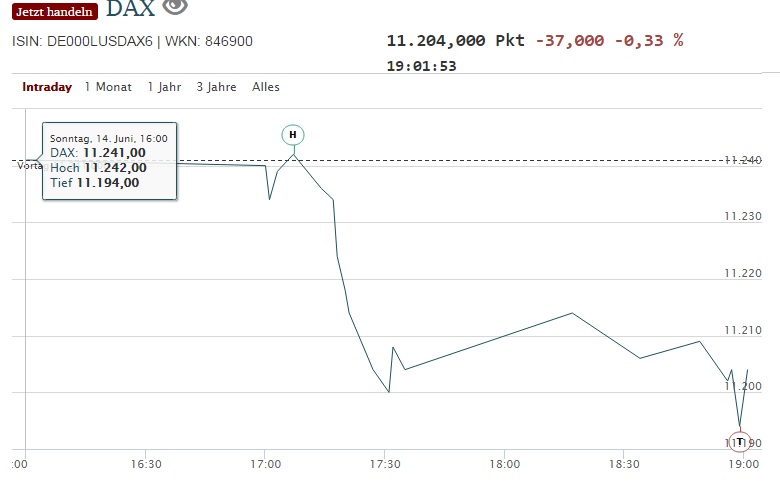Click the Tief 11.194,00 tooltip line

pyautogui.click(x=94, y=182)
